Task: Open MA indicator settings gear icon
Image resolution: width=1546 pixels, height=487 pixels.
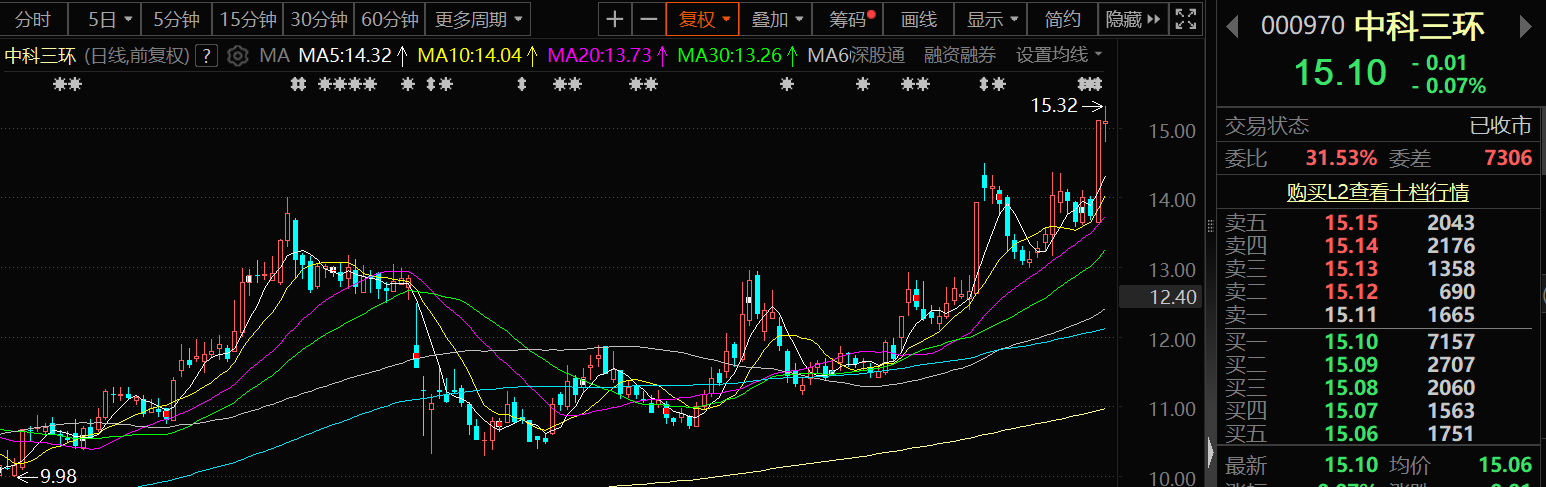Action: coord(237,56)
